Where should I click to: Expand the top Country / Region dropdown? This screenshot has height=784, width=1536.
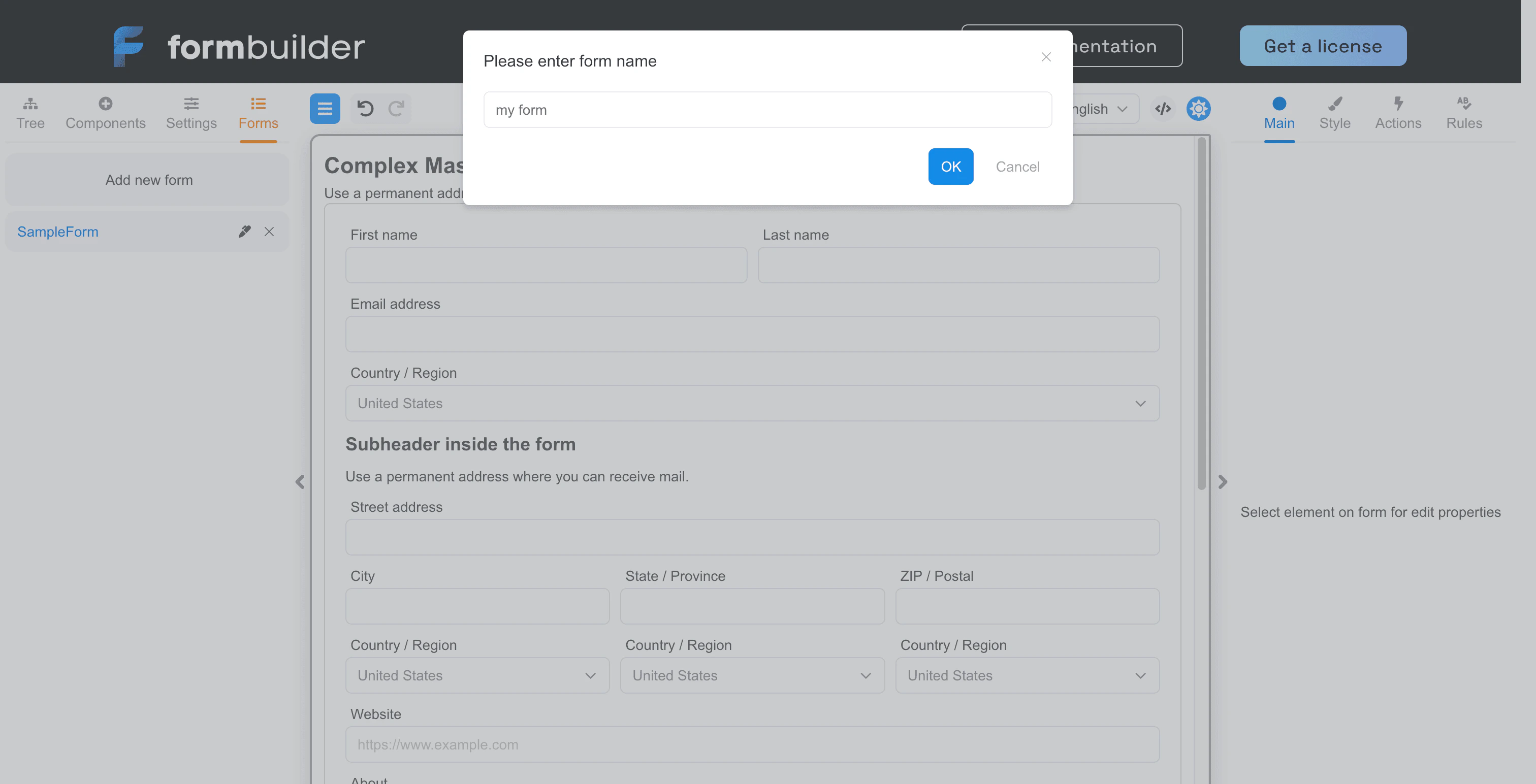752,404
